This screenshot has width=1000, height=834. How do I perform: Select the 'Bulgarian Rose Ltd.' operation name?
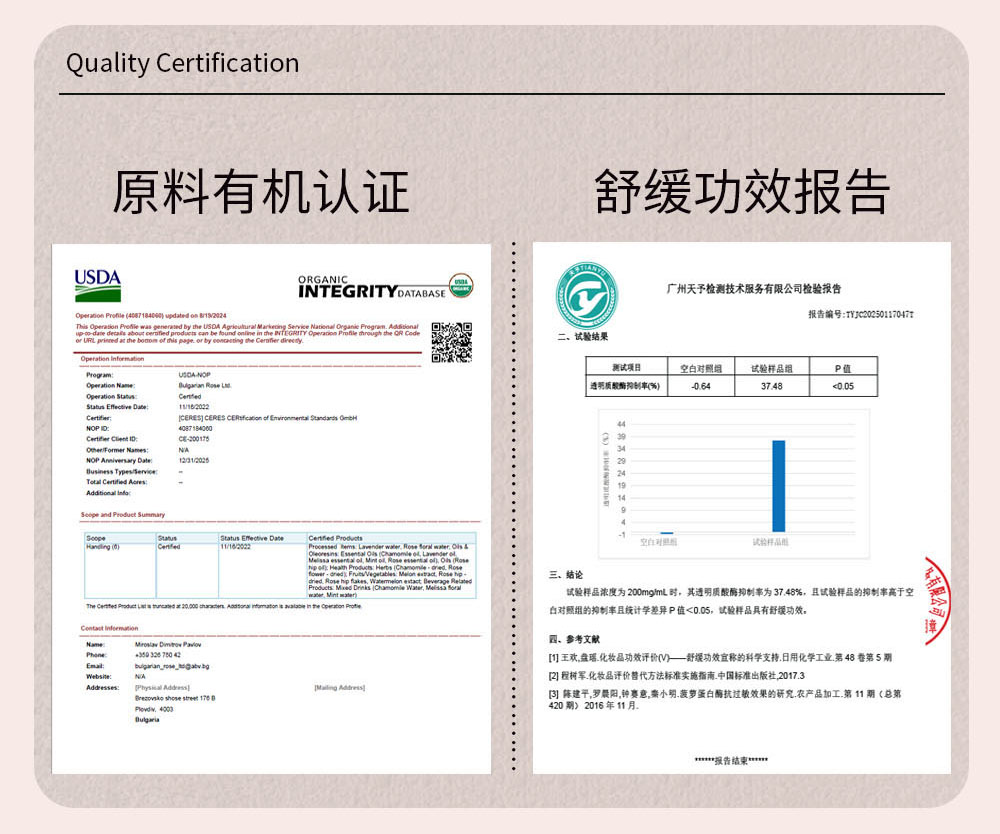tap(205, 386)
